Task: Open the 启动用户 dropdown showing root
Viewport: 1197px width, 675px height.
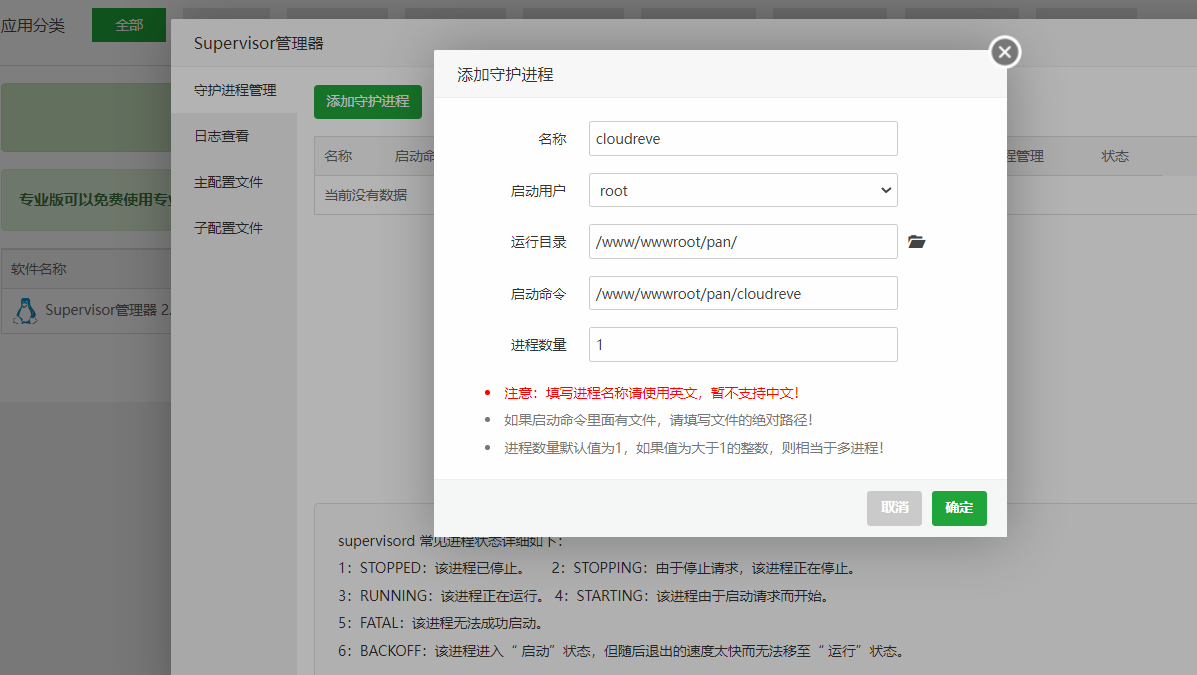Action: [x=743, y=190]
